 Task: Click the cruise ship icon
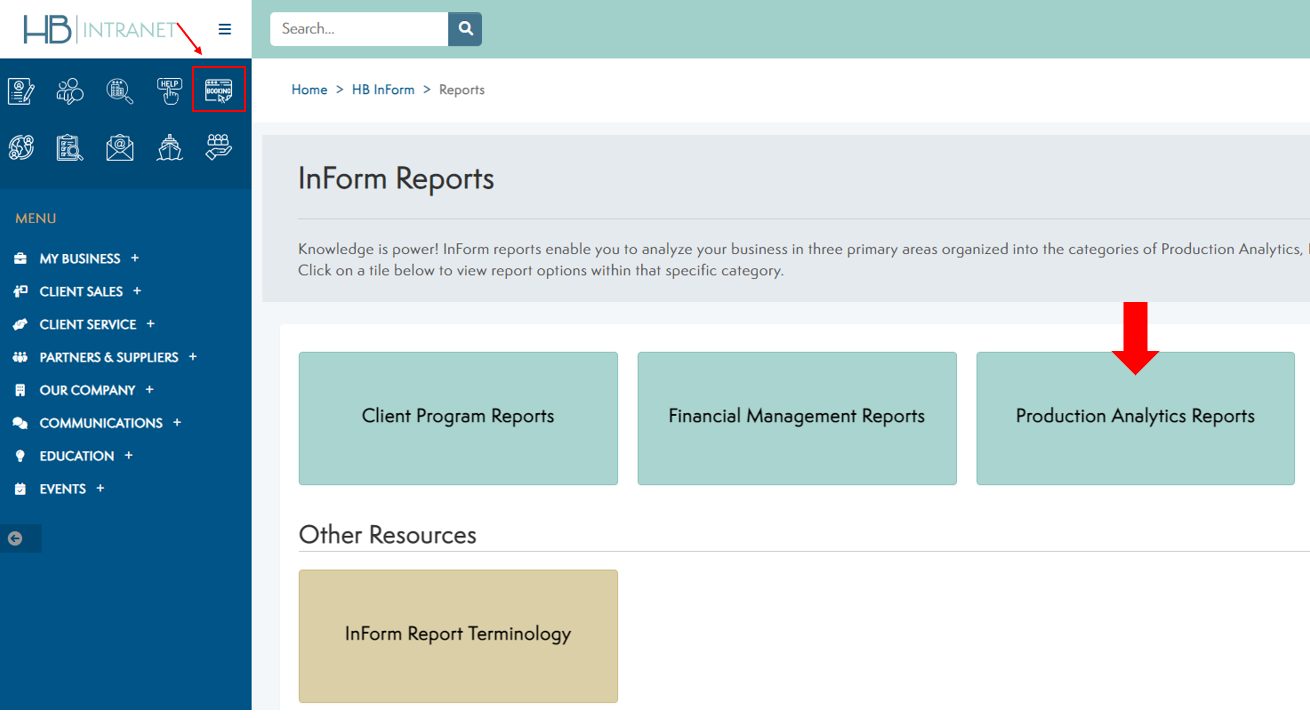pos(169,148)
